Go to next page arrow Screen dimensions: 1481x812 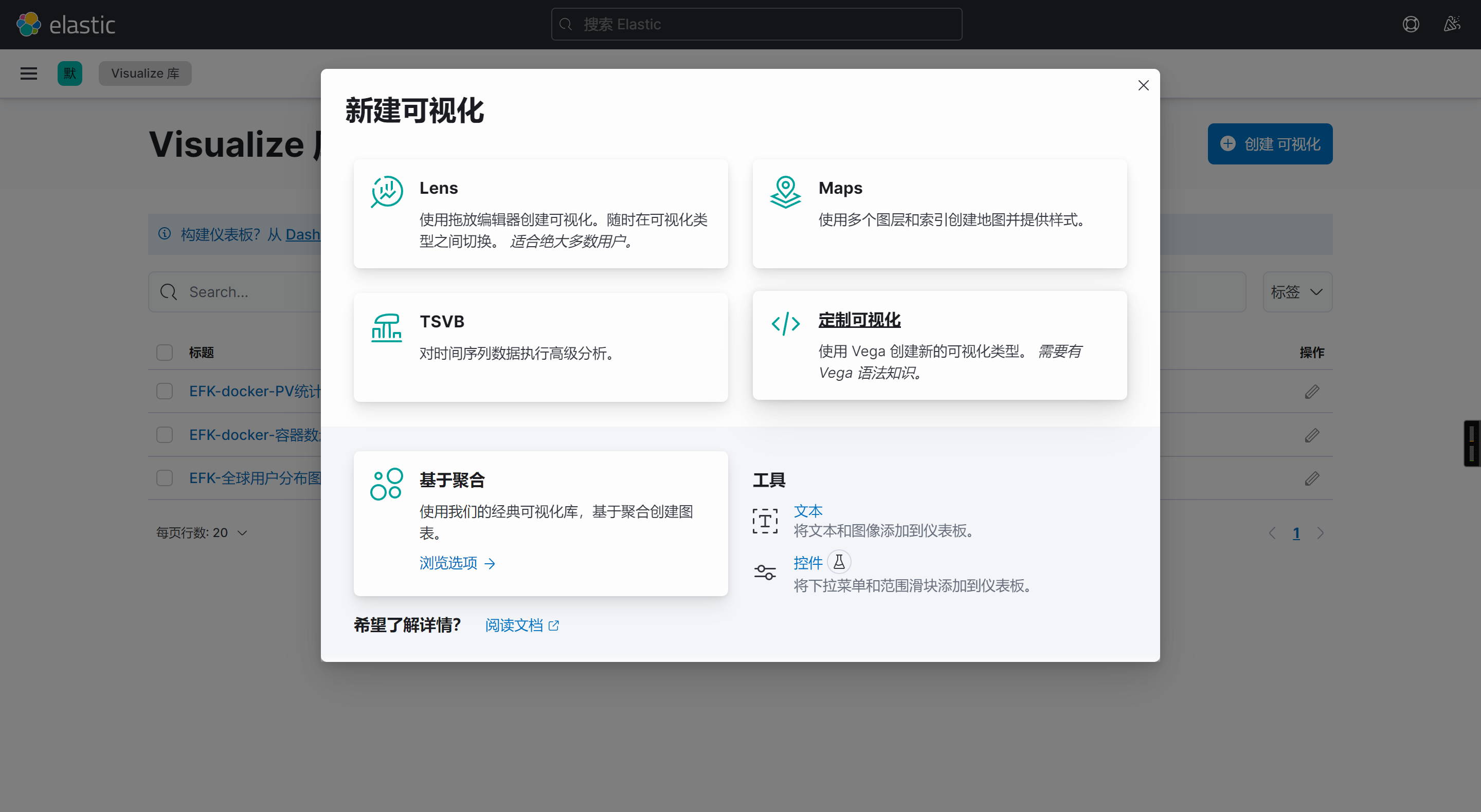click(x=1320, y=533)
